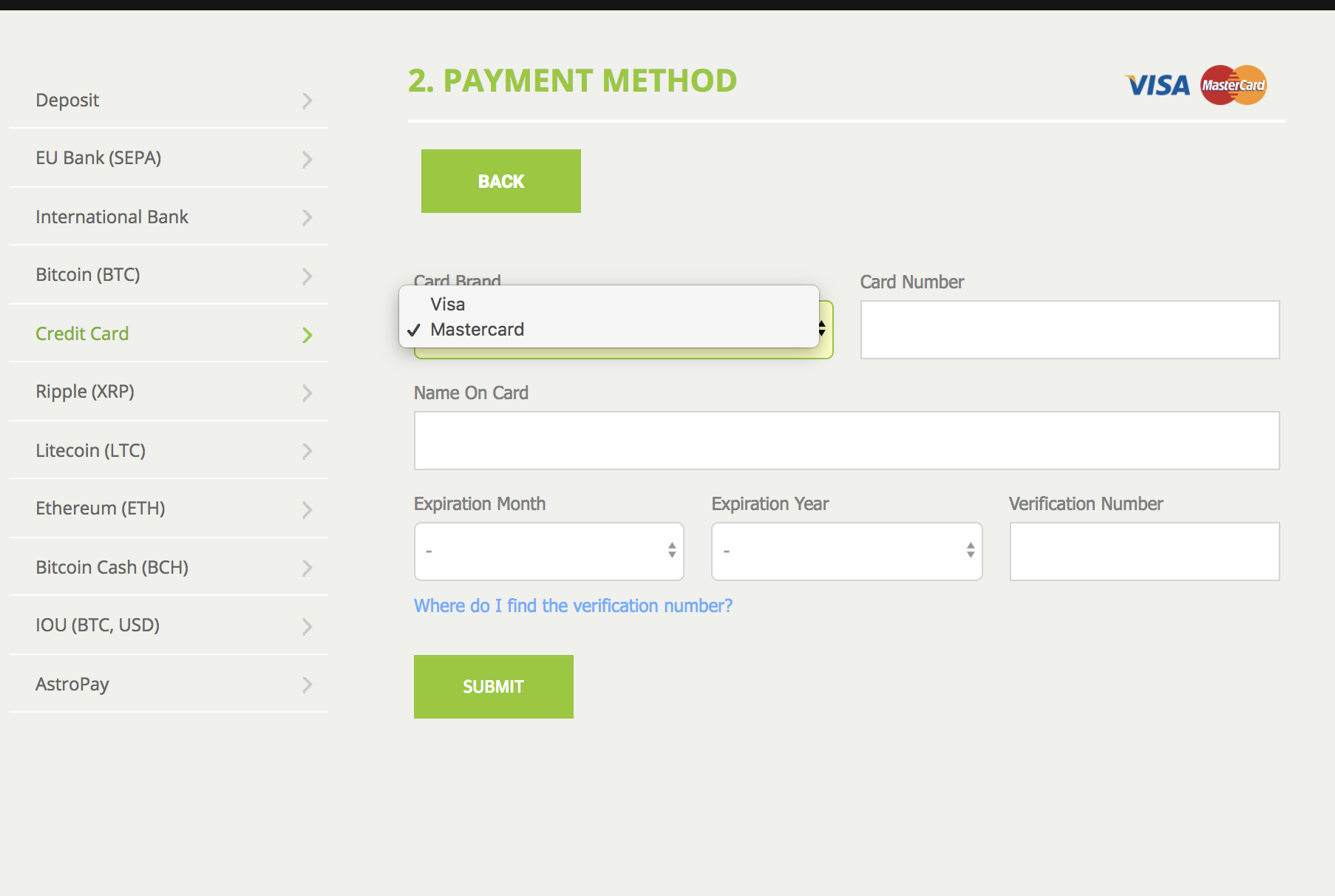
Task: Open 'Where do I find the verification number?' link
Action: (573, 606)
